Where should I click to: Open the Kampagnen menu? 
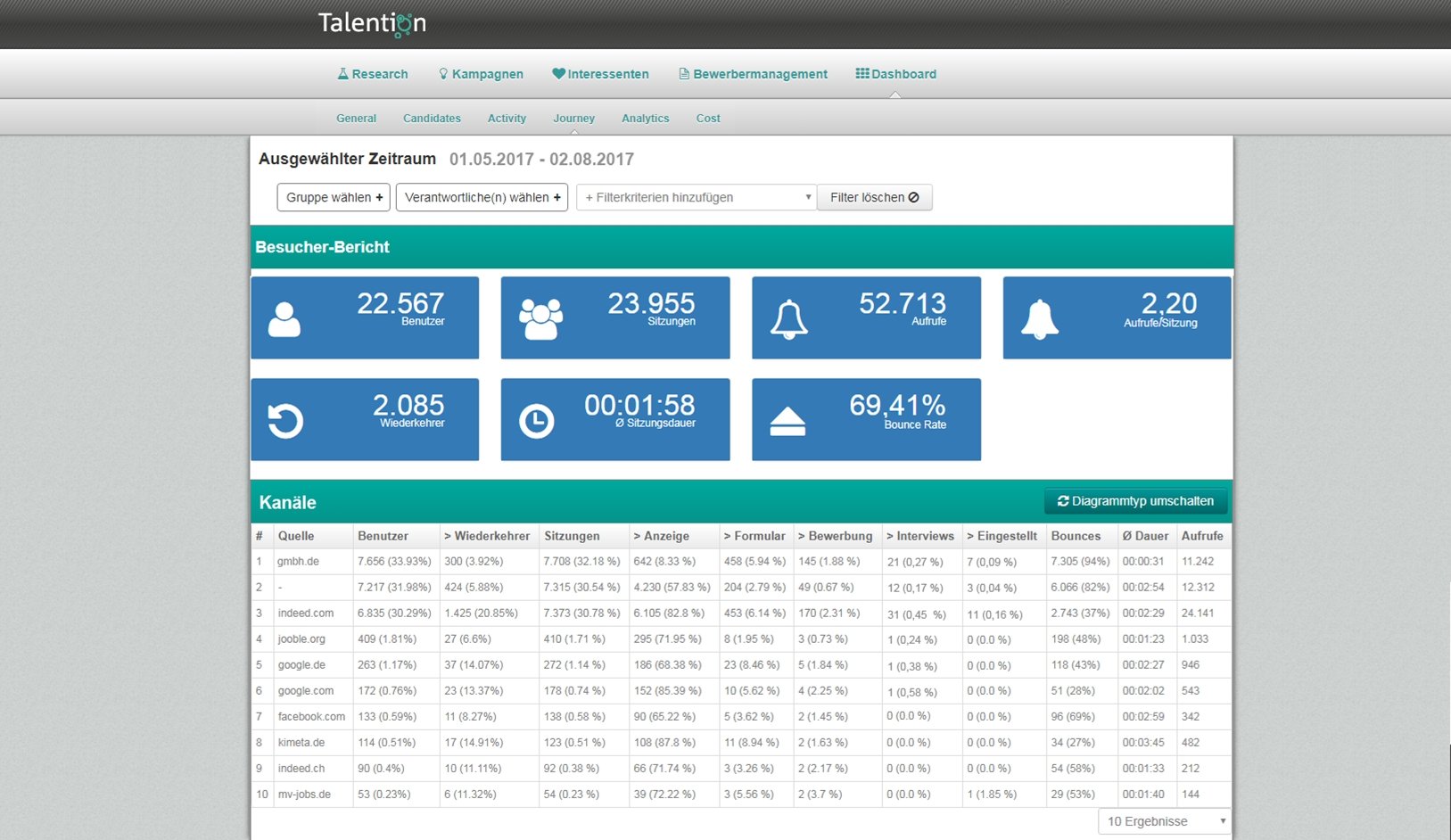point(482,74)
